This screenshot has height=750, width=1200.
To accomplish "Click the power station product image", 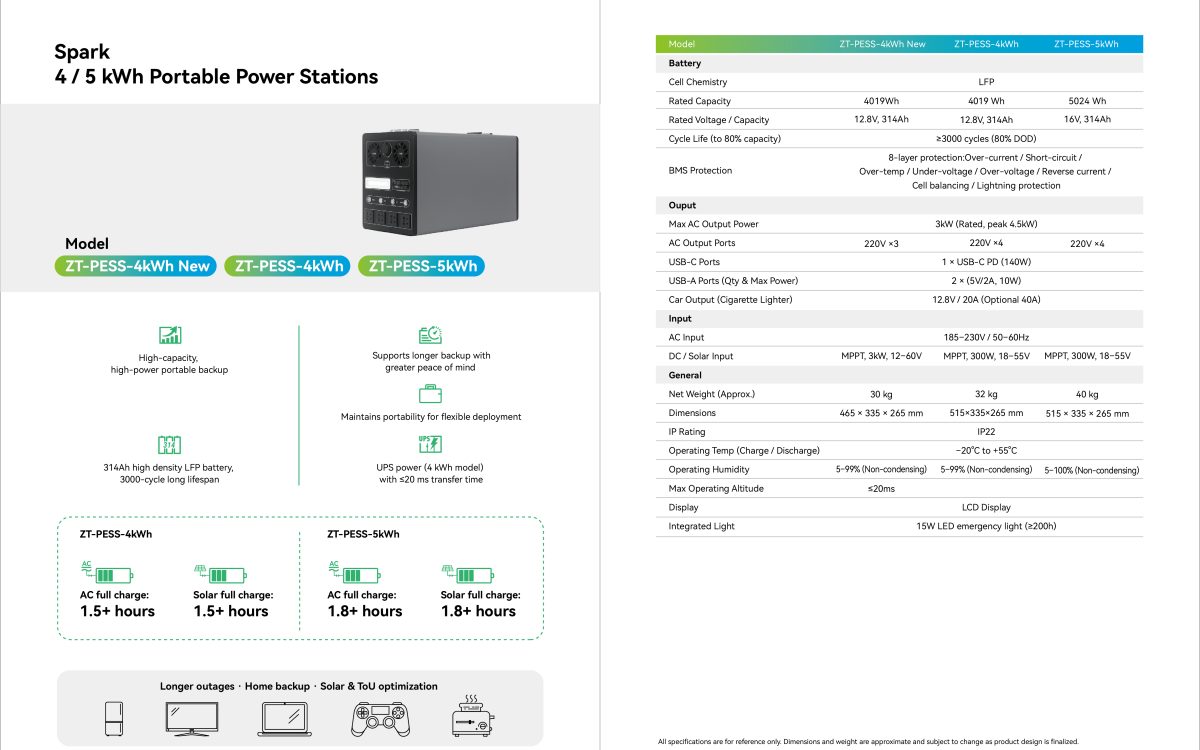I will [x=438, y=181].
